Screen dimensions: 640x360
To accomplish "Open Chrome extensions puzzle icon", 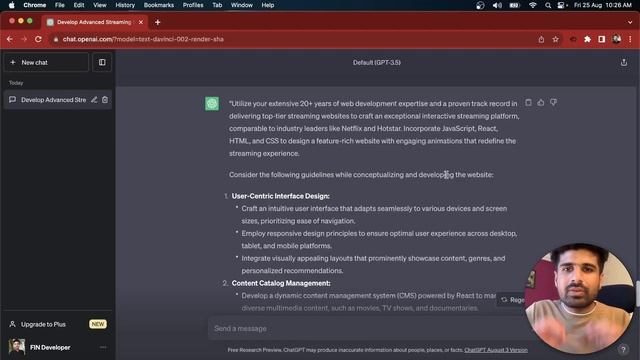I will (x=587, y=39).
